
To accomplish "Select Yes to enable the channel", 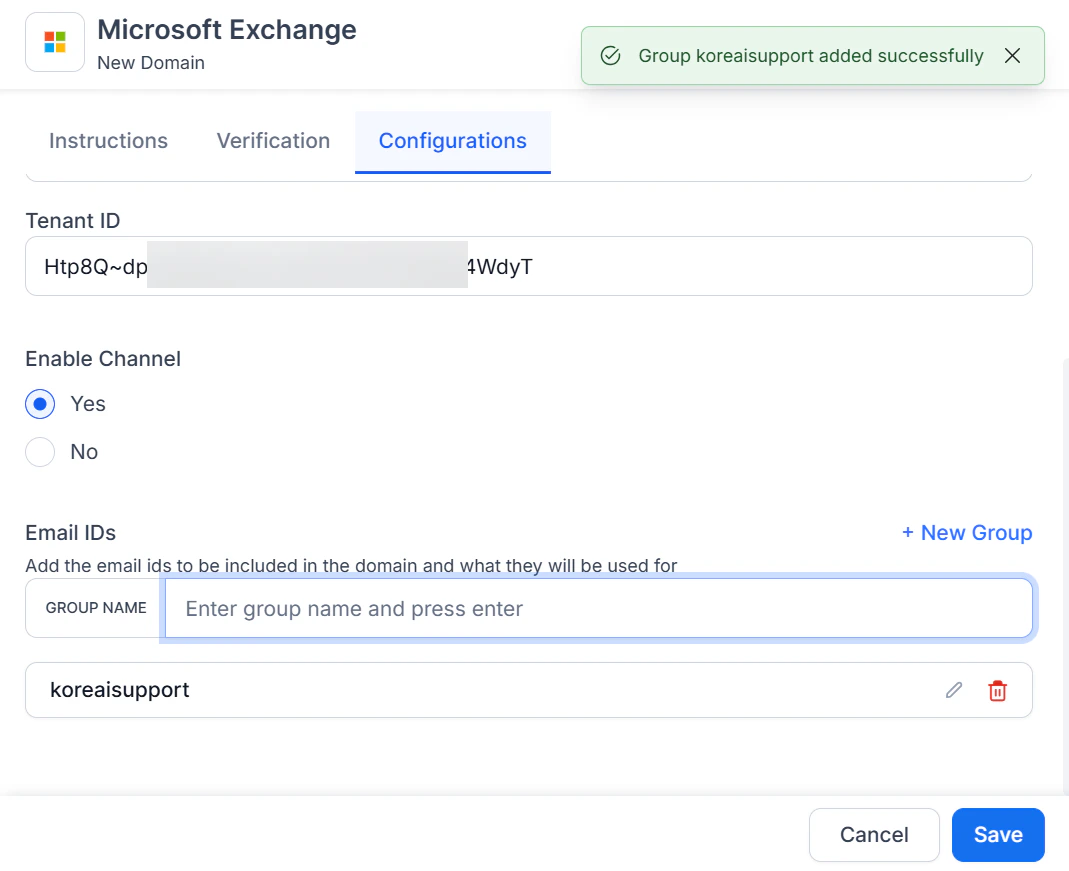I will tap(40, 404).
